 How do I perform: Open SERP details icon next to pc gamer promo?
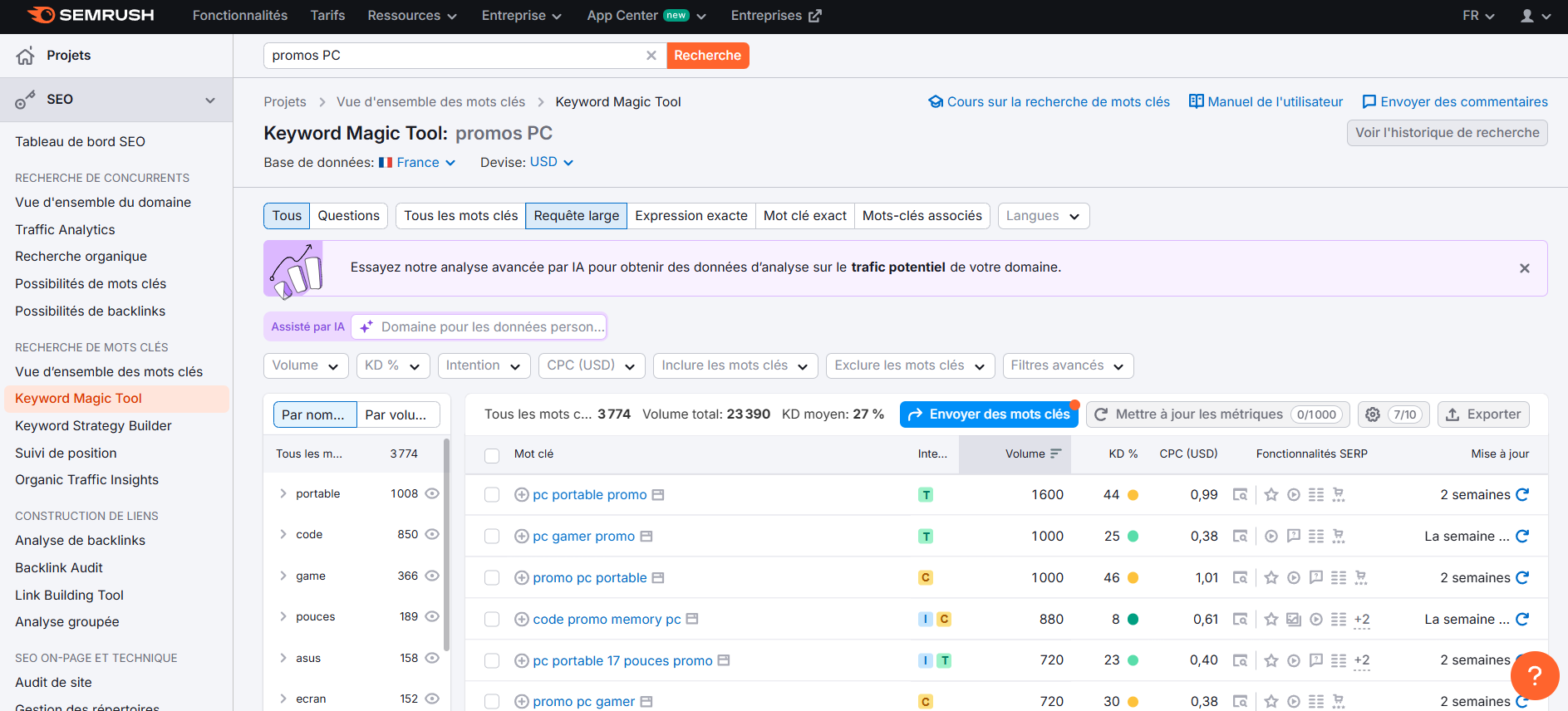pyautogui.click(x=646, y=537)
